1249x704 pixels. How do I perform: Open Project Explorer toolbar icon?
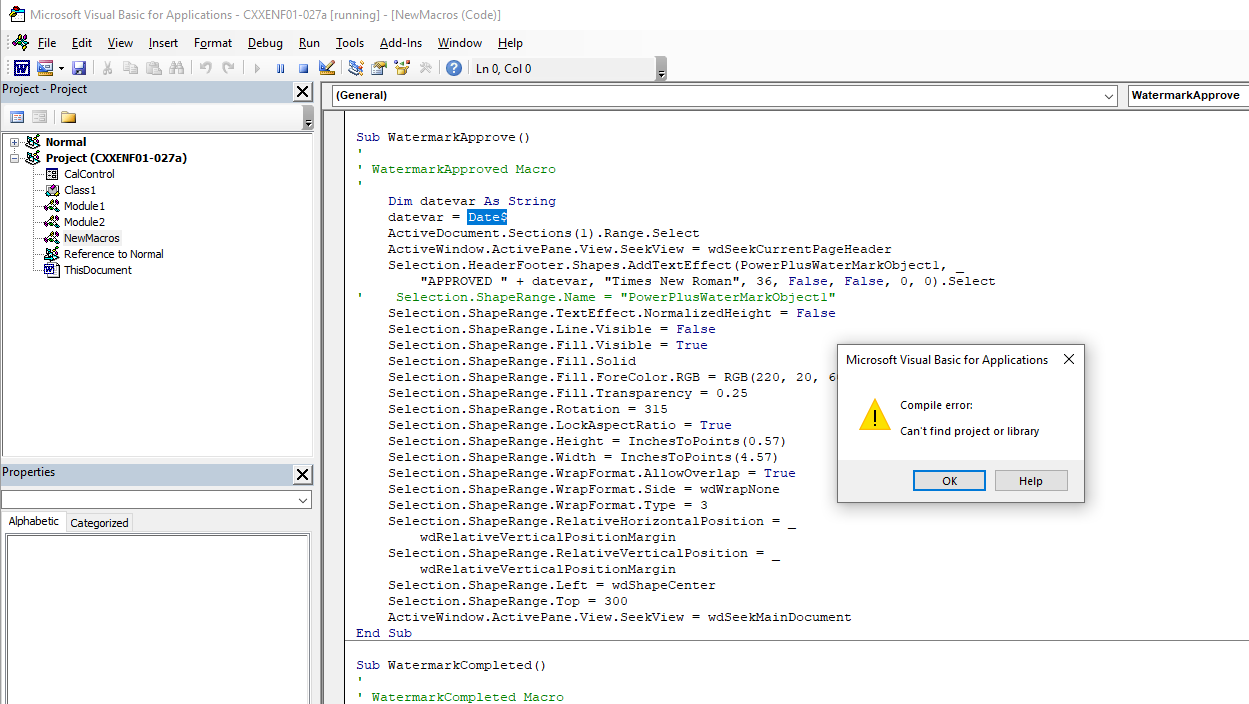click(x=355, y=68)
